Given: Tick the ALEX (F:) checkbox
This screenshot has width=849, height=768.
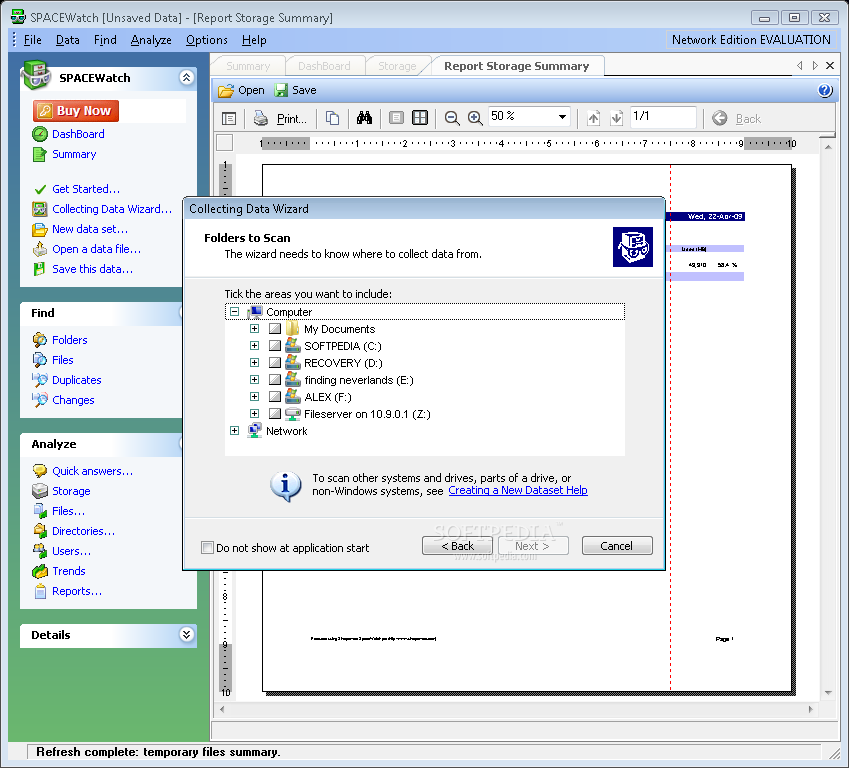Looking at the screenshot, I should point(275,397).
